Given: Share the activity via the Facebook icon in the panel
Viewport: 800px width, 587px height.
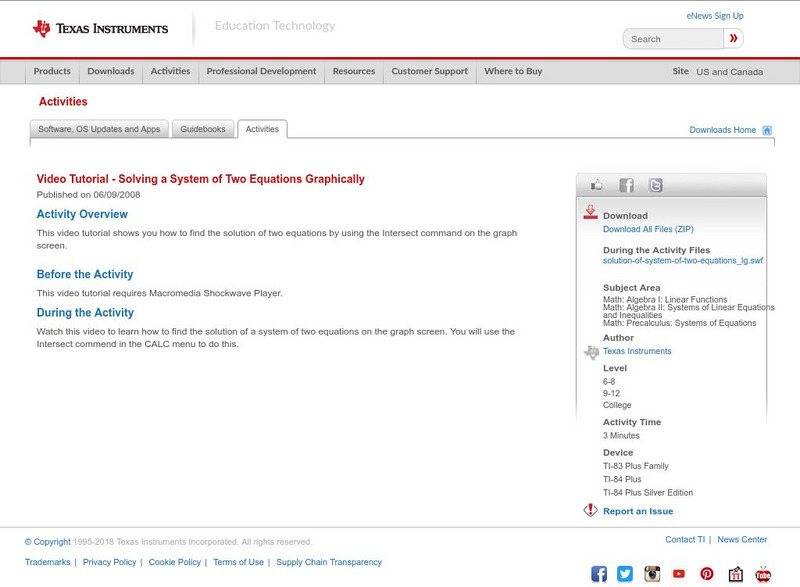Looking at the screenshot, I should [626, 185].
